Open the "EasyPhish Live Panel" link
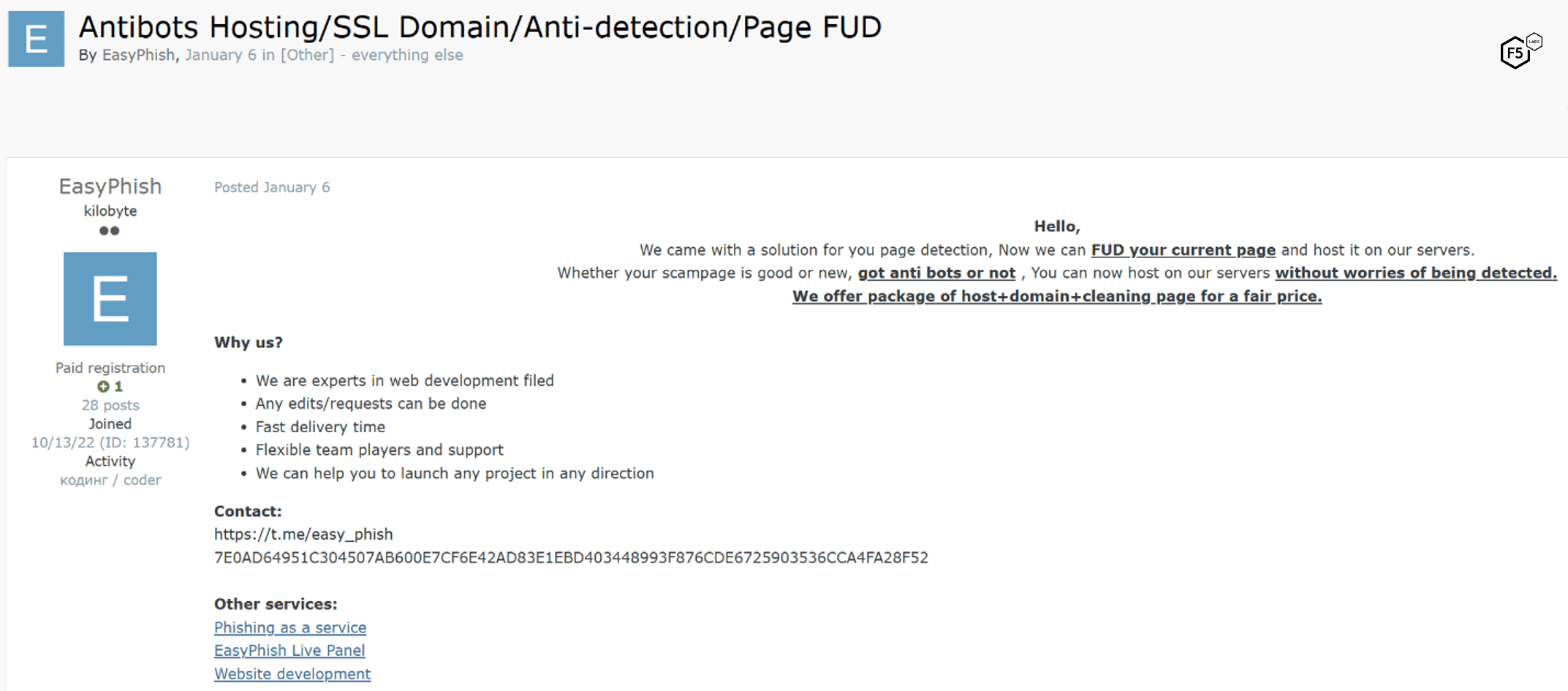This screenshot has width=1568, height=691. pos(289,650)
